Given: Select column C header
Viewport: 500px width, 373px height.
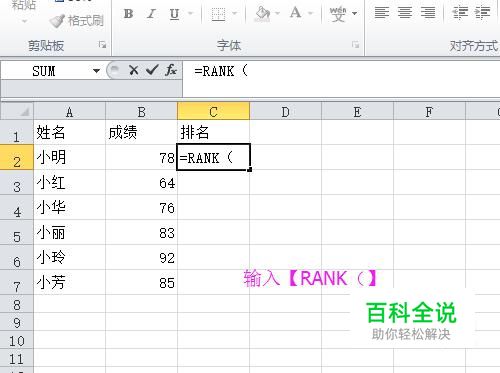Looking at the screenshot, I should click(x=213, y=111).
